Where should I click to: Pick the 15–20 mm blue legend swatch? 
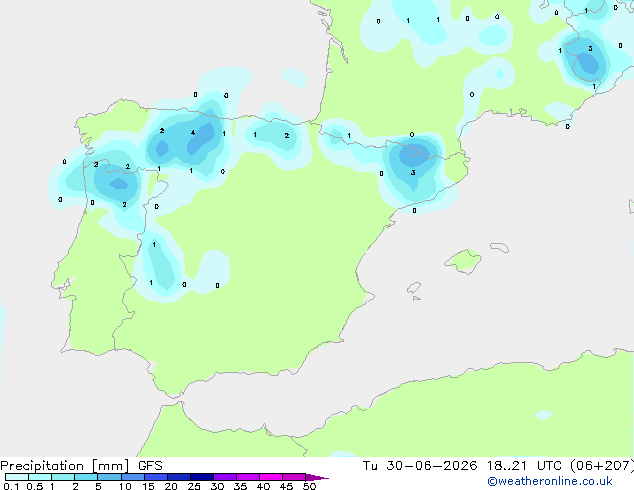pyautogui.click(x=156, y=477)
